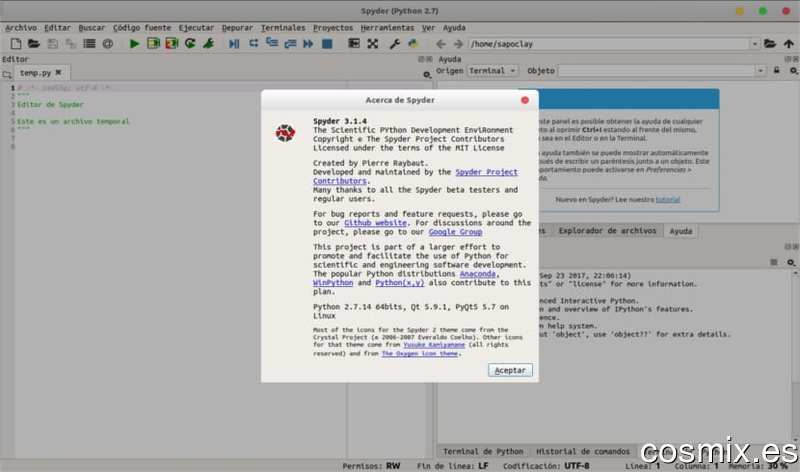
Task: Maximize current pane icon
Action: point(354,44)
